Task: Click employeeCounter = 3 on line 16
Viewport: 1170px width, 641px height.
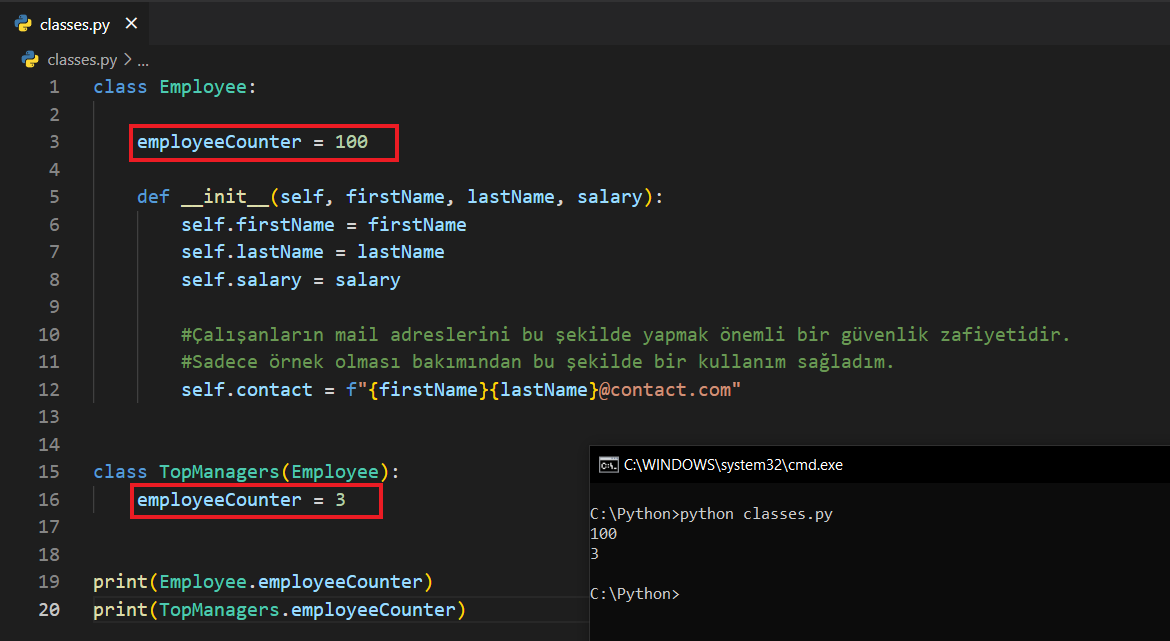Action: point(241,499)
